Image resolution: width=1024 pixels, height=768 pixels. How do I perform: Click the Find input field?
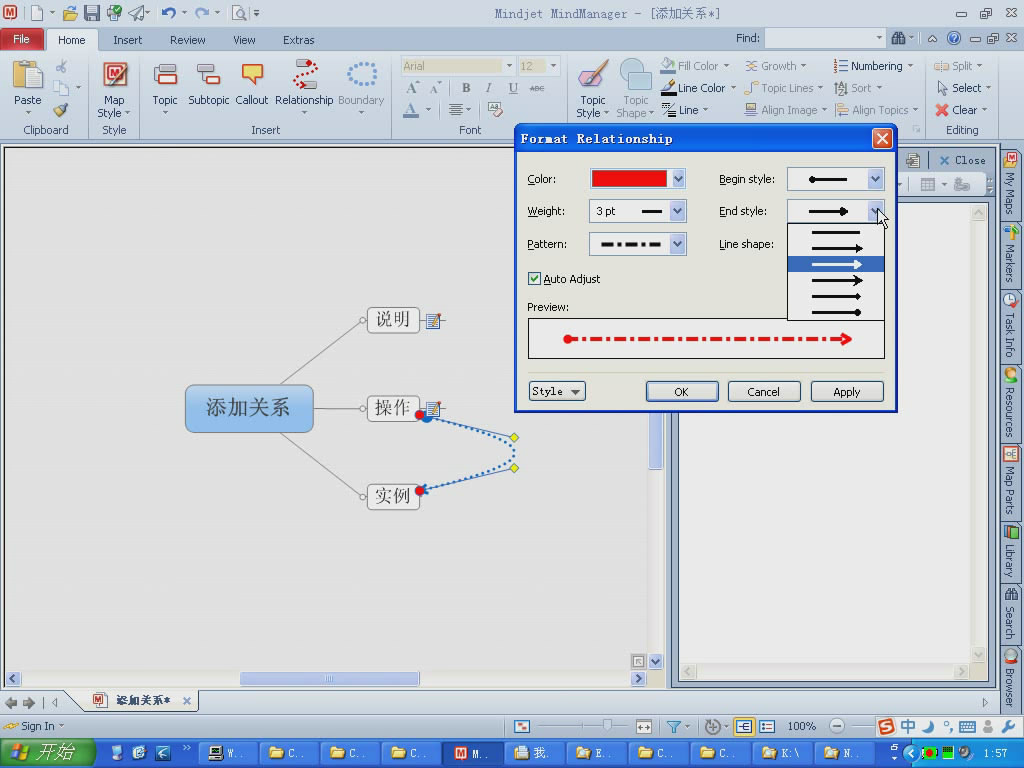pos(820,39)
